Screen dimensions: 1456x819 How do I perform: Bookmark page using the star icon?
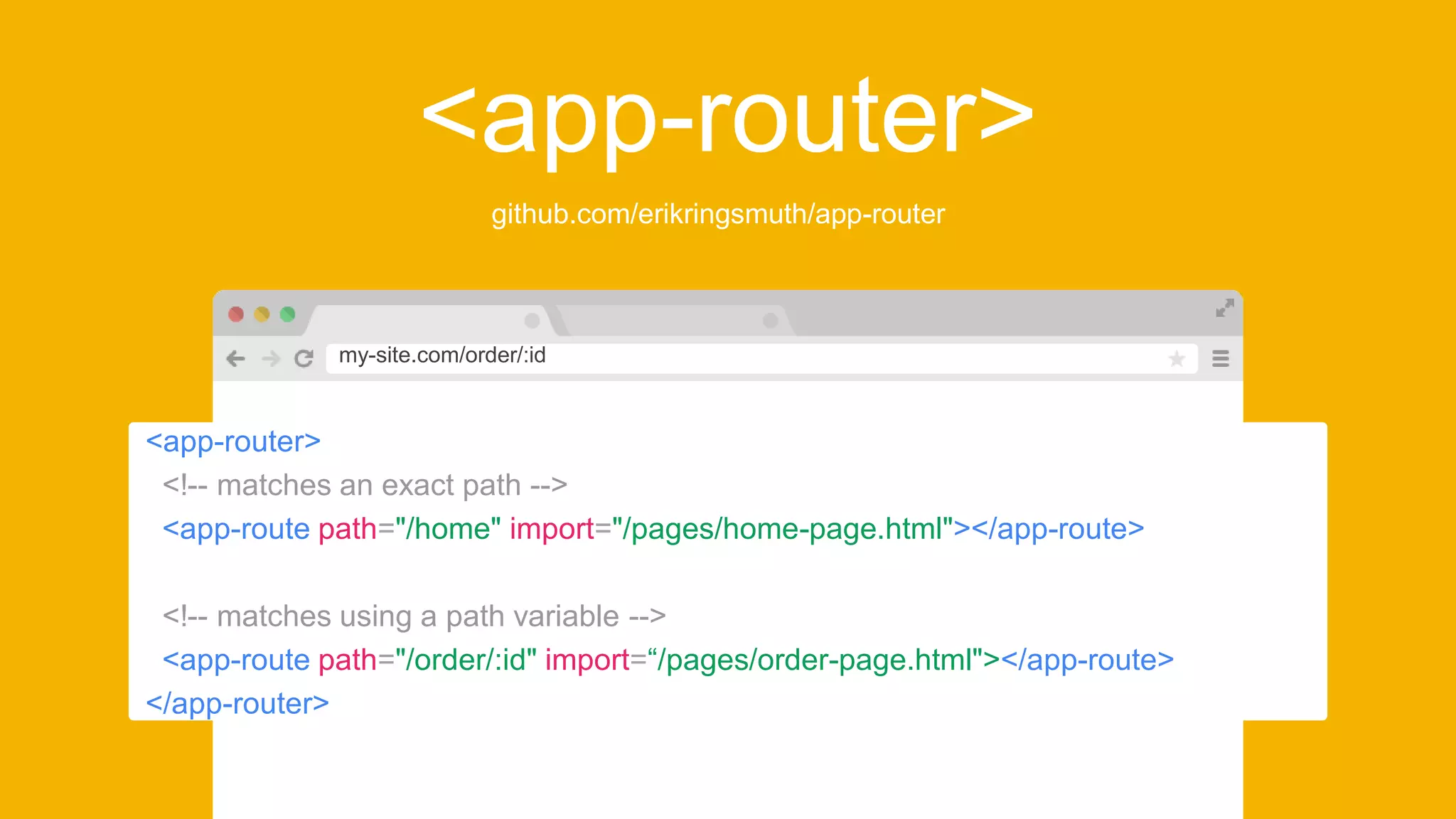point(1177,359)
